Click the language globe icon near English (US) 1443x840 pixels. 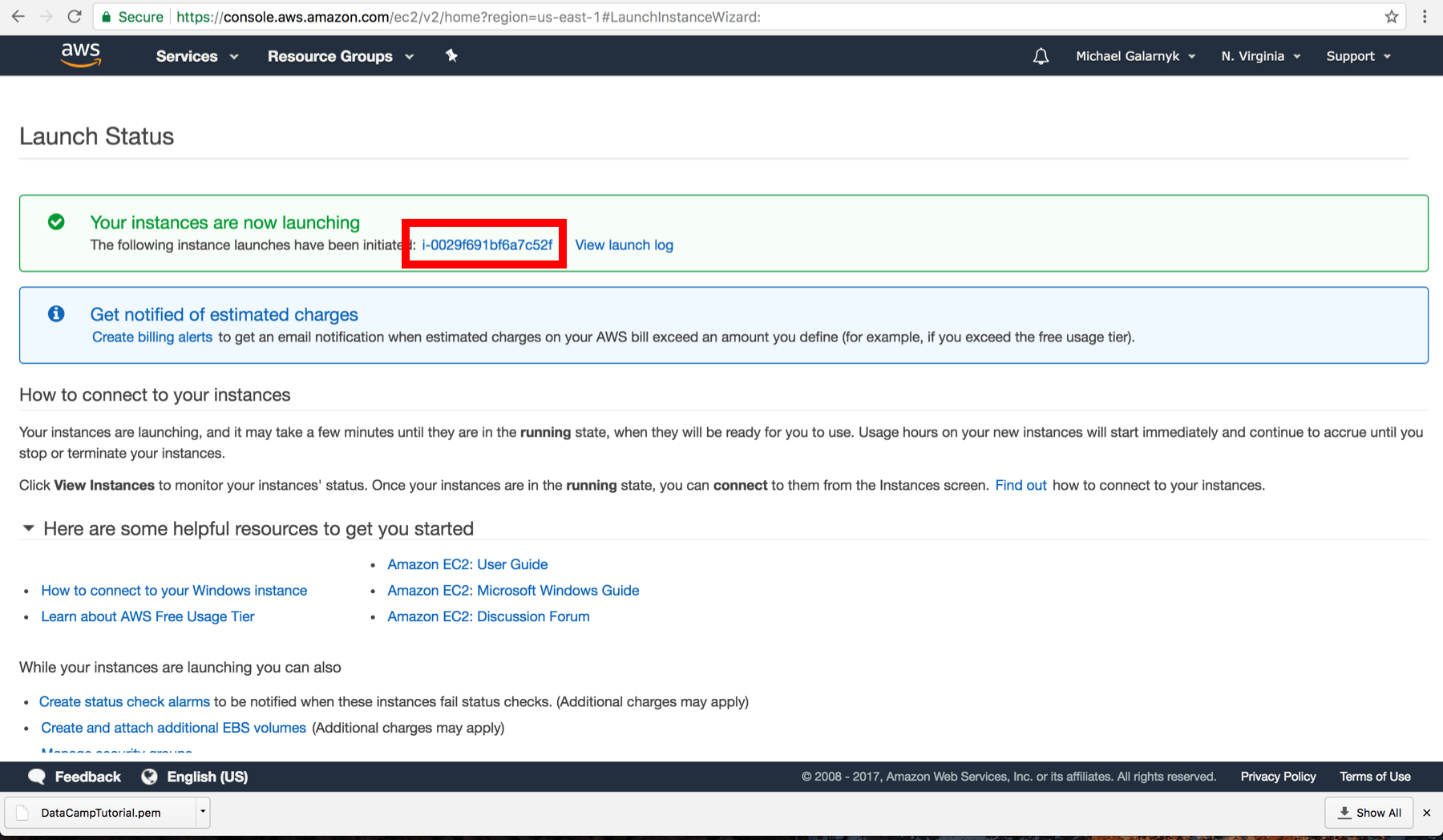pos(148,776)
